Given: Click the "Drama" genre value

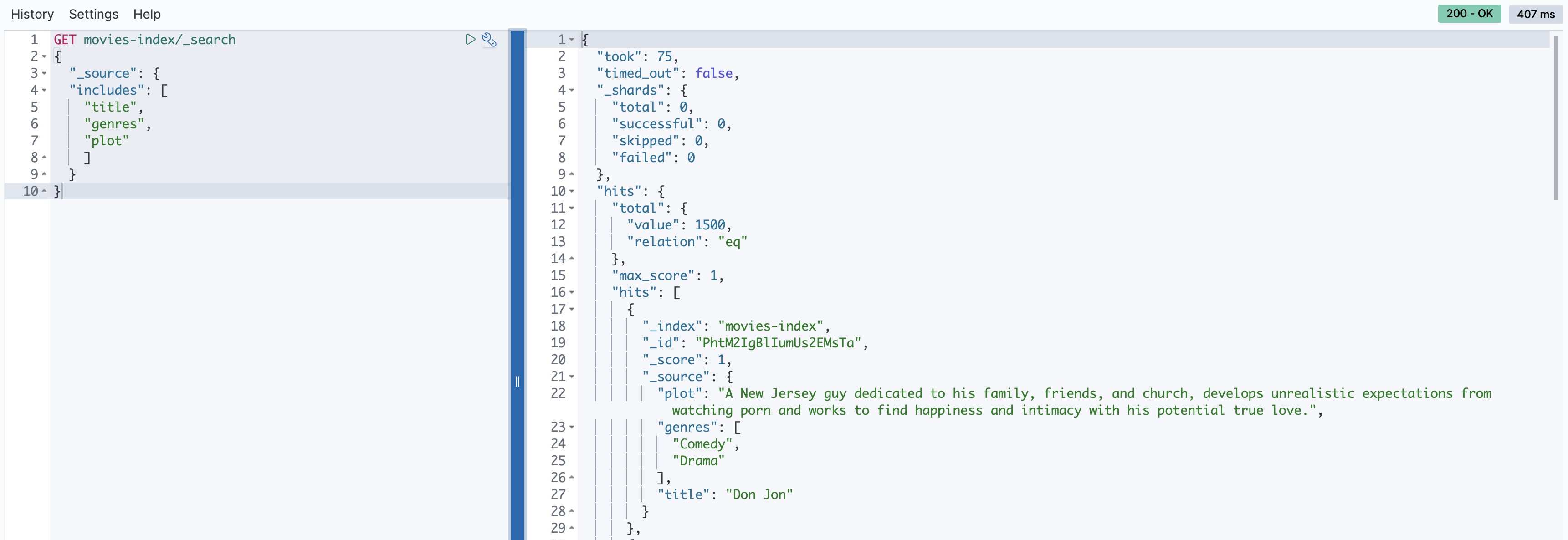Looking at the screenshot, I should point(698,462).
